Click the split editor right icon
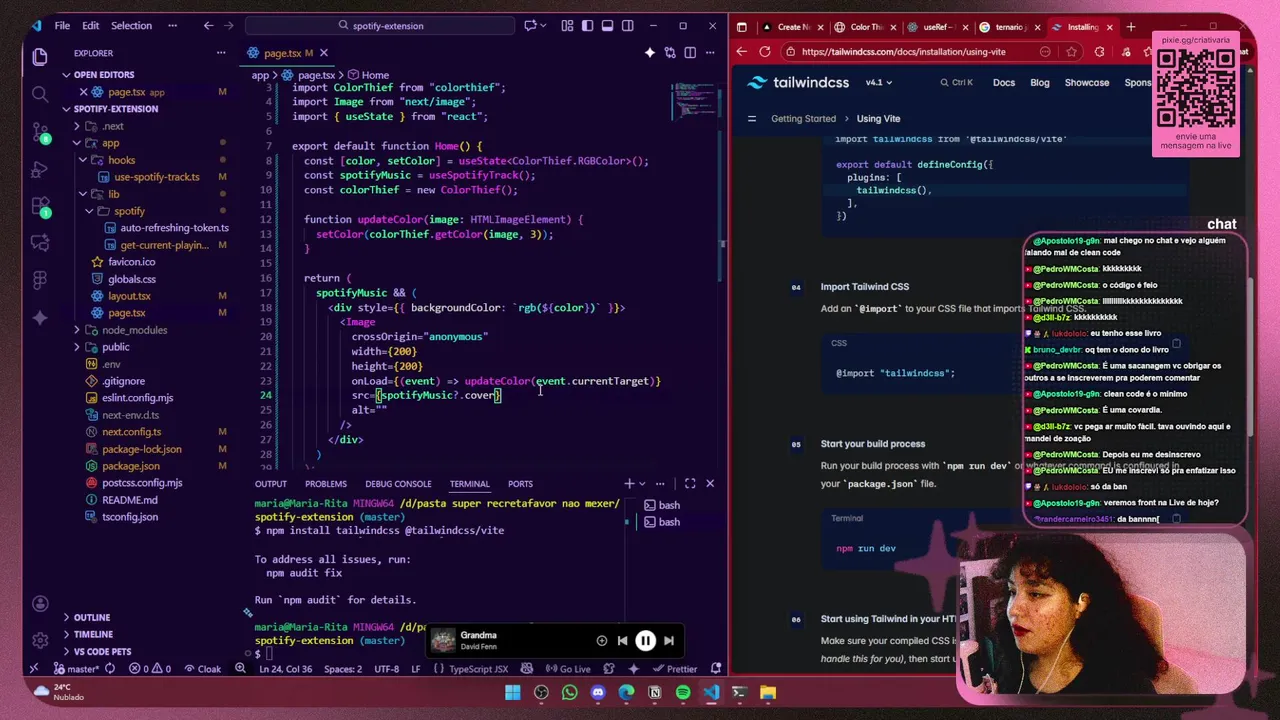This screenshot has width=1280, height=720. tap(690, 53)
